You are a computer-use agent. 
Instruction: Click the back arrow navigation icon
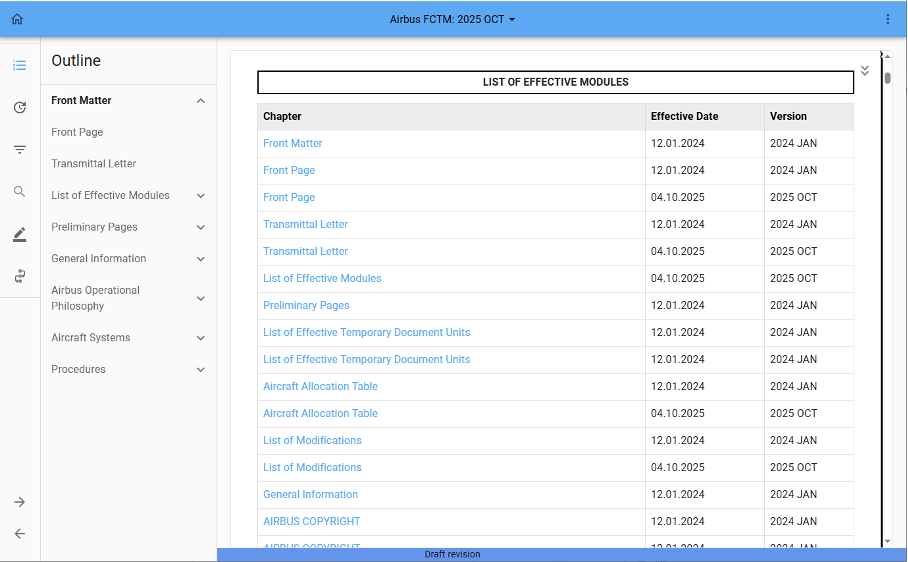coord(20,534)
